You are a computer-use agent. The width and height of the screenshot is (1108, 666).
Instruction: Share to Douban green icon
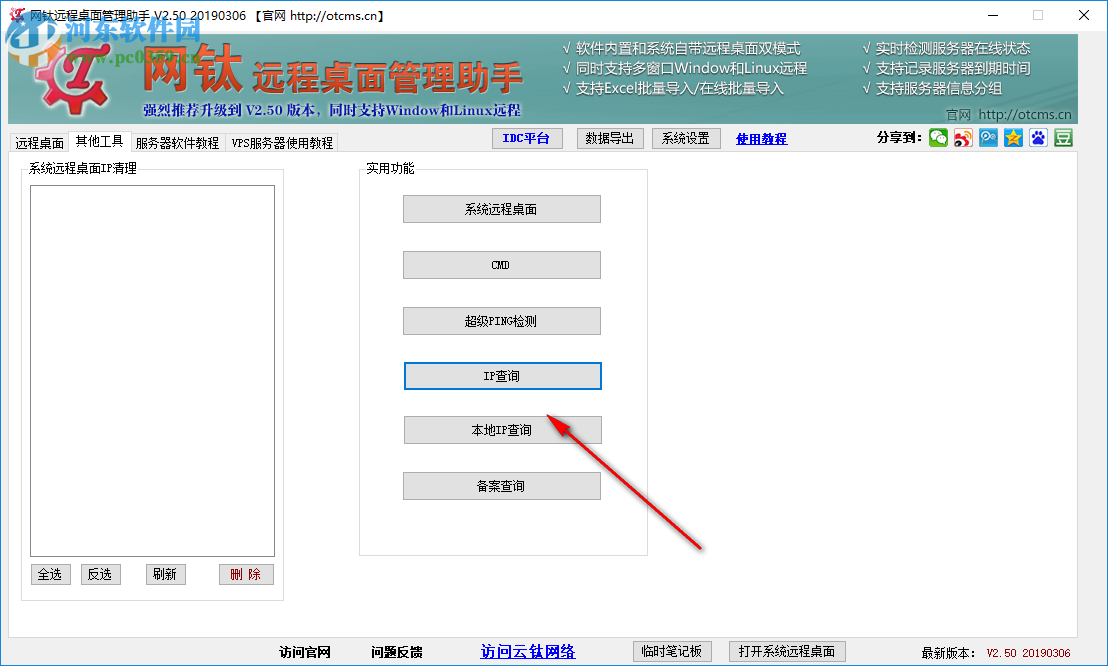[1062, 137]
